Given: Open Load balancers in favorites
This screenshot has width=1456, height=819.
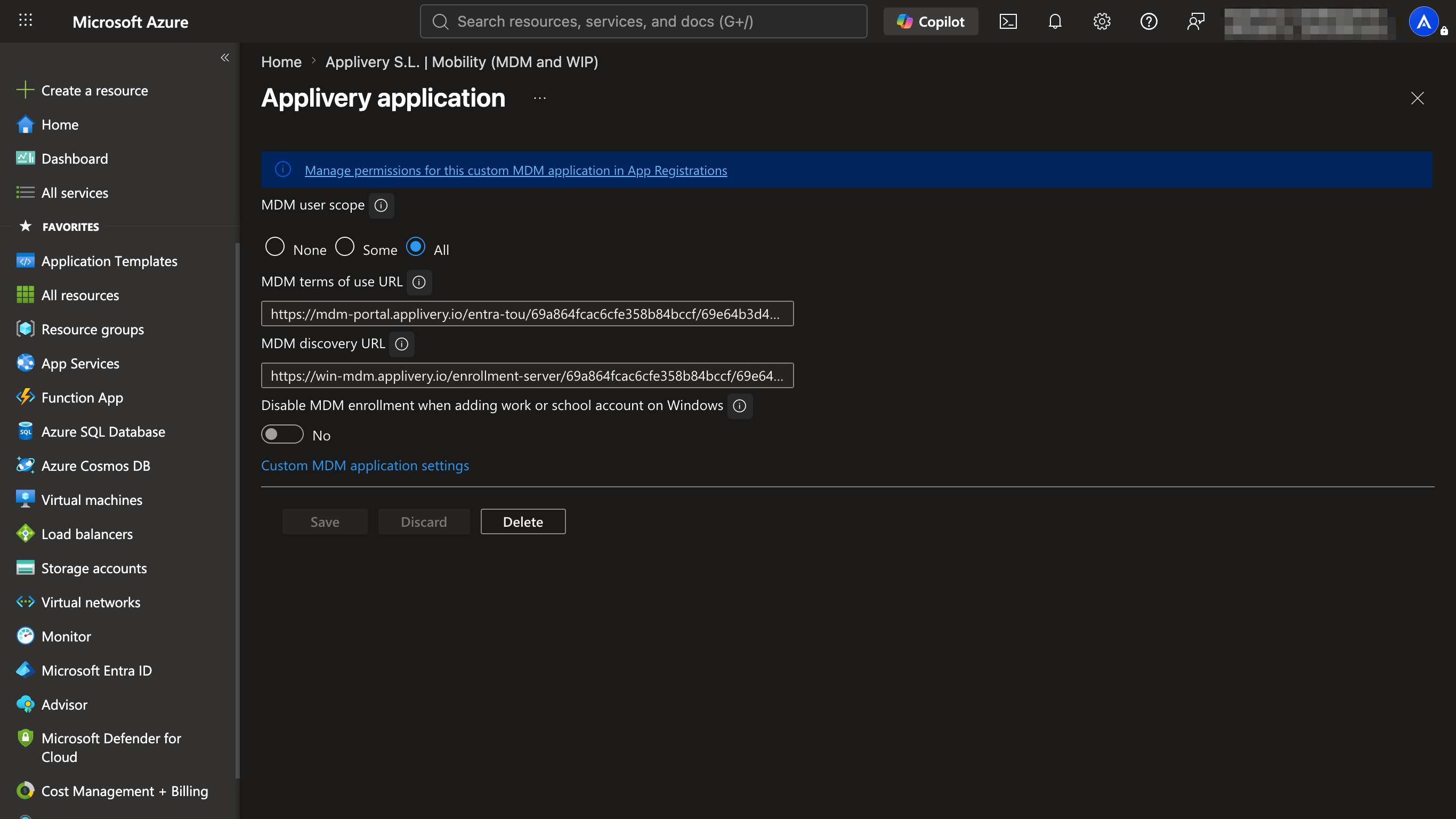Looking at the screenshot, I should [75, 534].
